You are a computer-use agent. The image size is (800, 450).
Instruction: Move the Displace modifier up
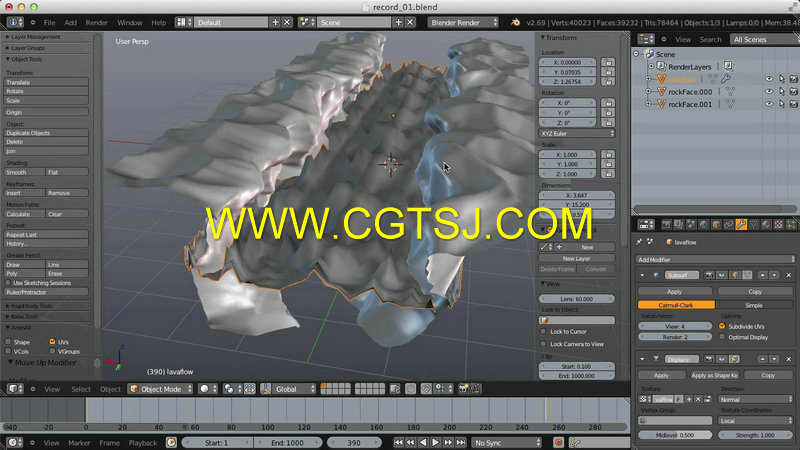762,359
